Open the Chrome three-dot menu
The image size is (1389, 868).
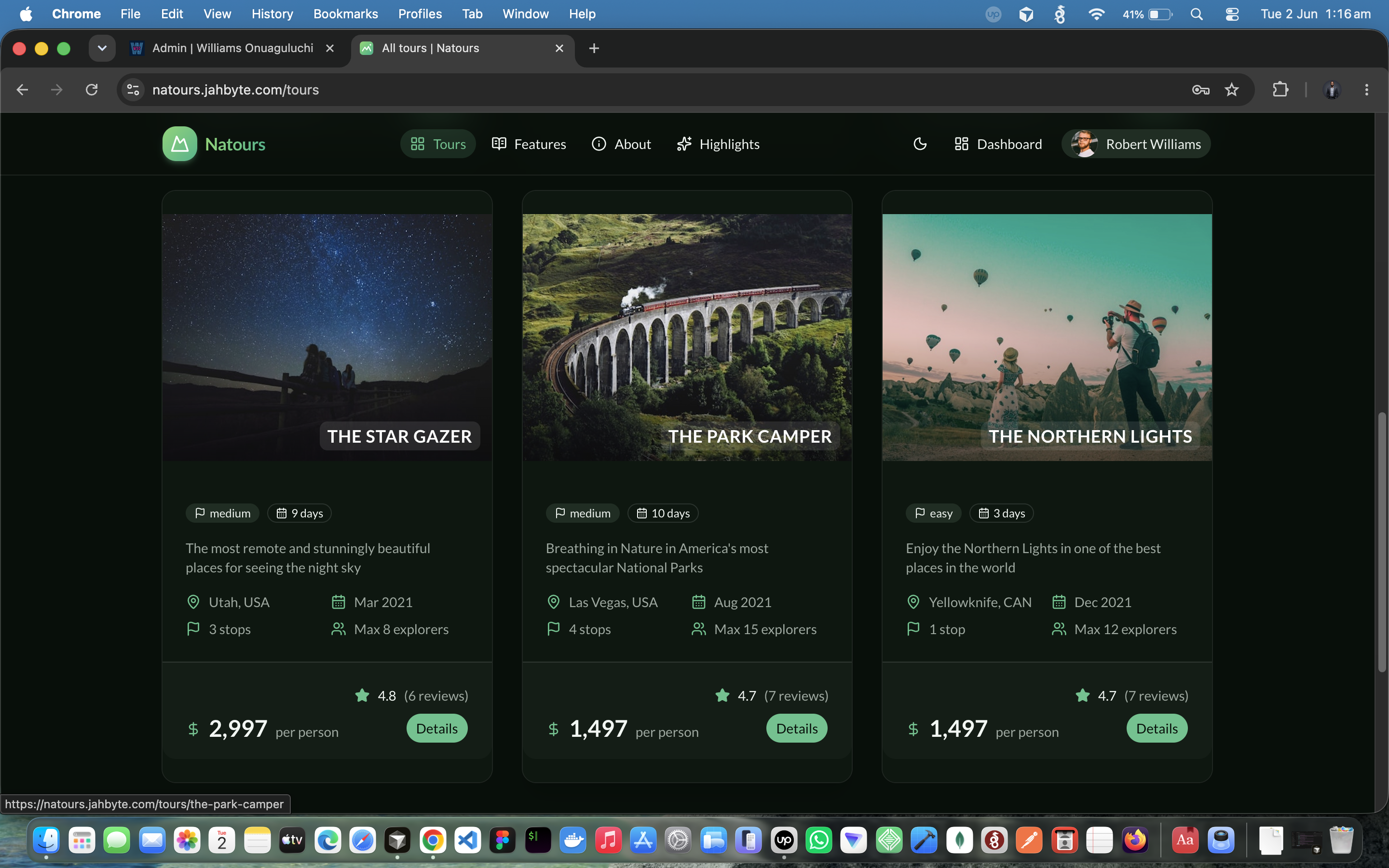click(x=1367, y=90)
